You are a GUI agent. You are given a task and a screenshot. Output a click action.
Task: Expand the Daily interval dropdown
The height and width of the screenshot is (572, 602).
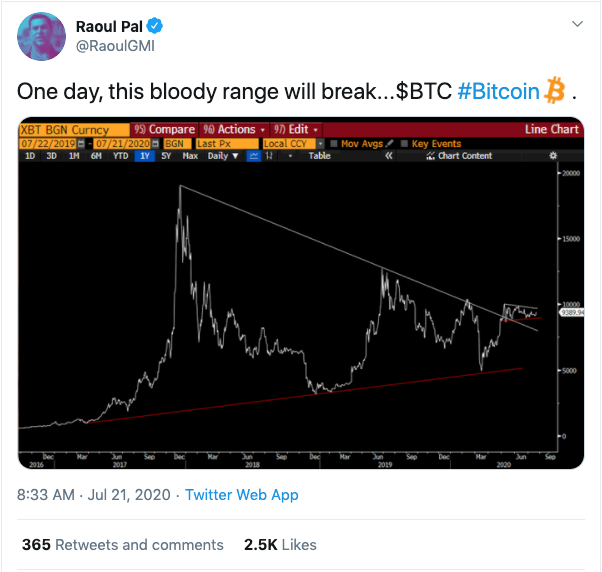pos(219,156)
